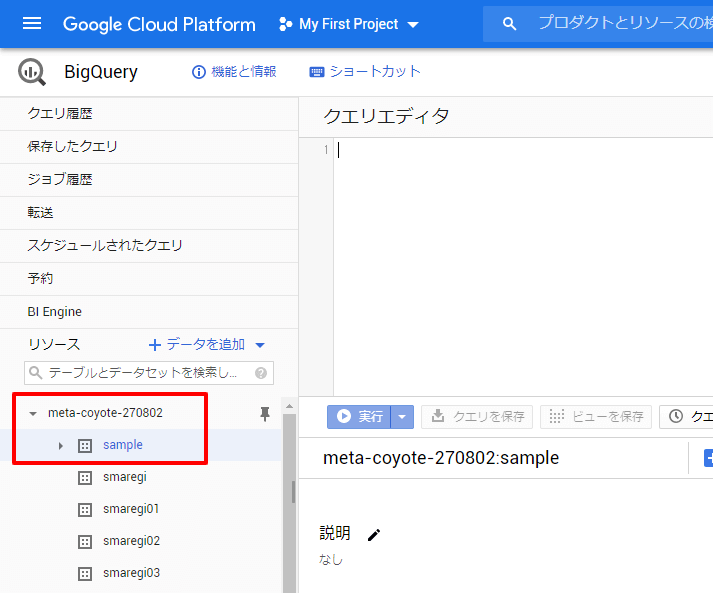The image size is (714, 594).
Task: Focus the resource search input field
Action: tap(143, 373)
